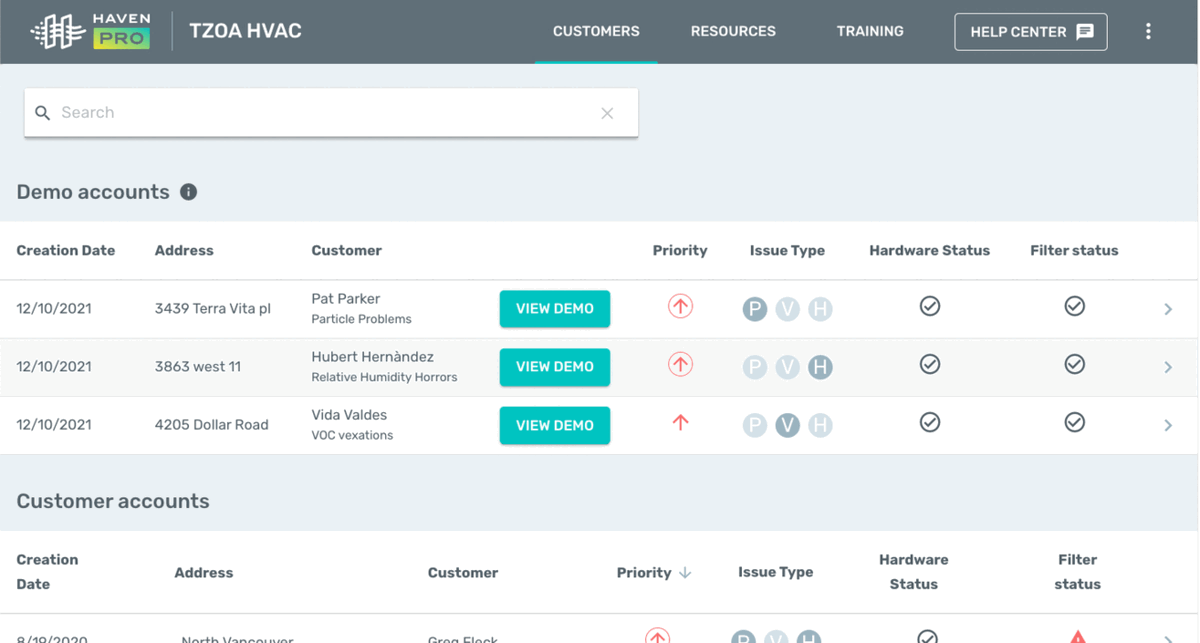
Task: Click the Relative Humidity Horrors subtitle
Action: 385,378
